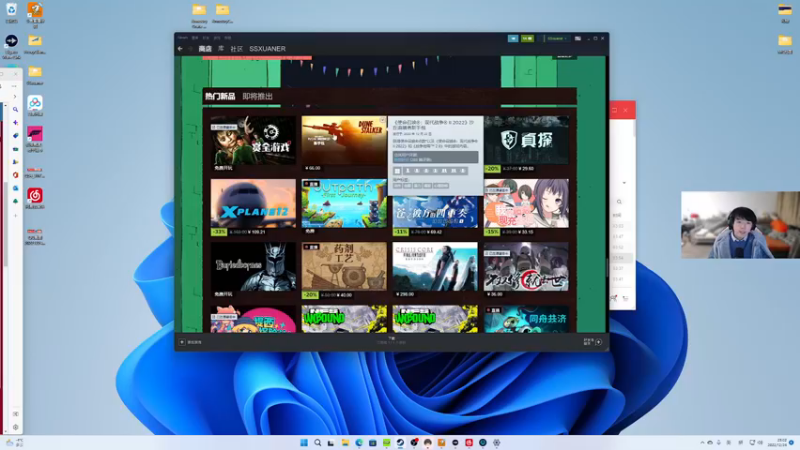Viewport: 800px width, 450px height.
Task: Expand the dropdown arrow in the red window
Action: 624,183
